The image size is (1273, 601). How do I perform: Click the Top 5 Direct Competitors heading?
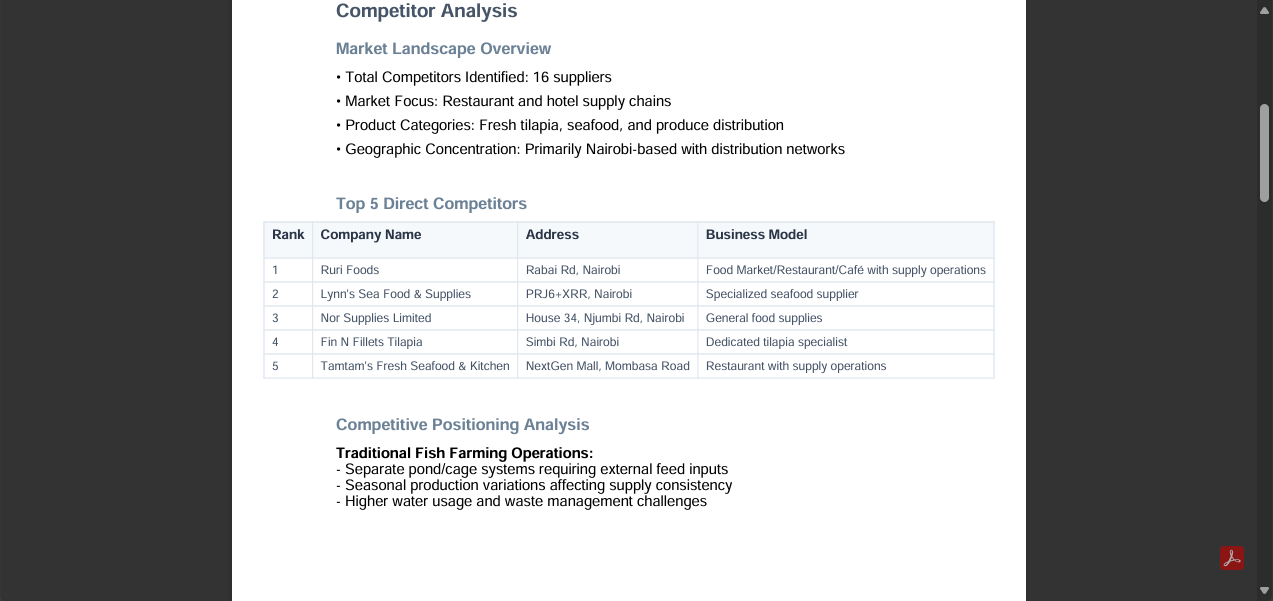(431, 204)
